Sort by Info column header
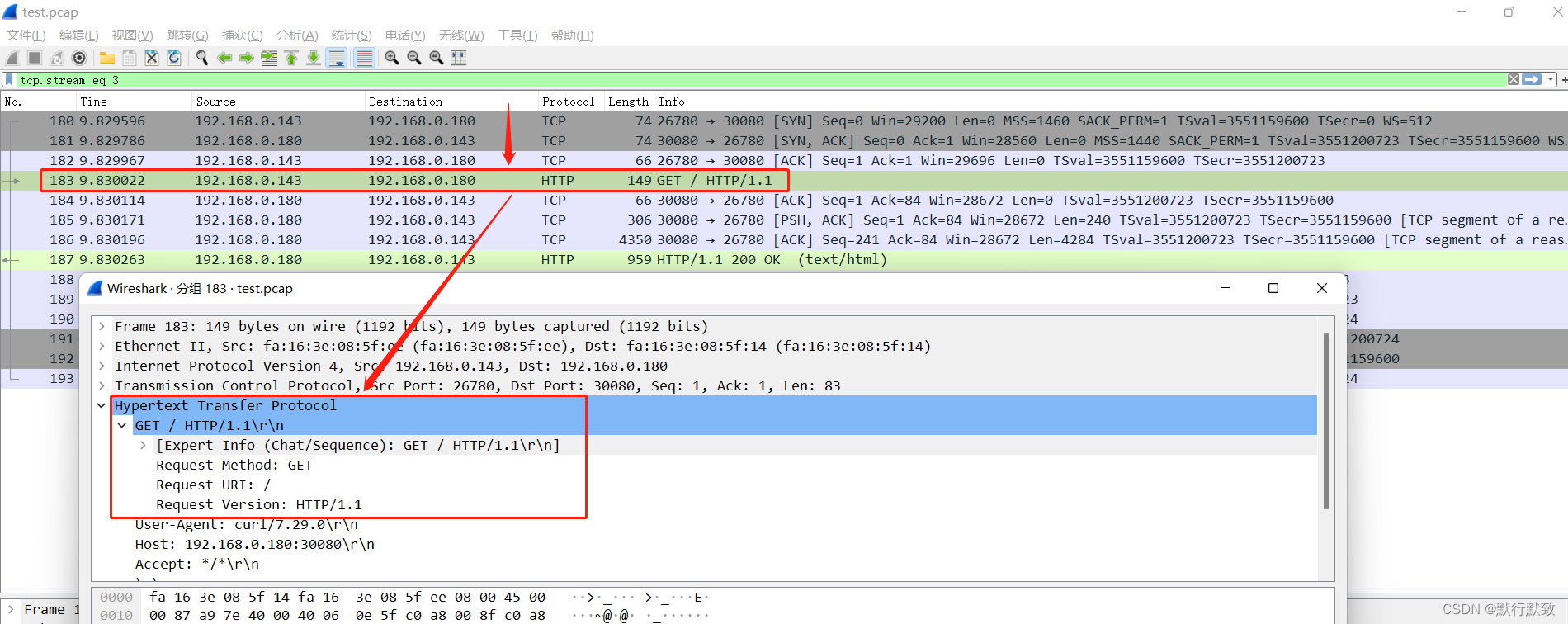The width and height of the screenshot is (1568, 624). click(x=1111, y=102)
